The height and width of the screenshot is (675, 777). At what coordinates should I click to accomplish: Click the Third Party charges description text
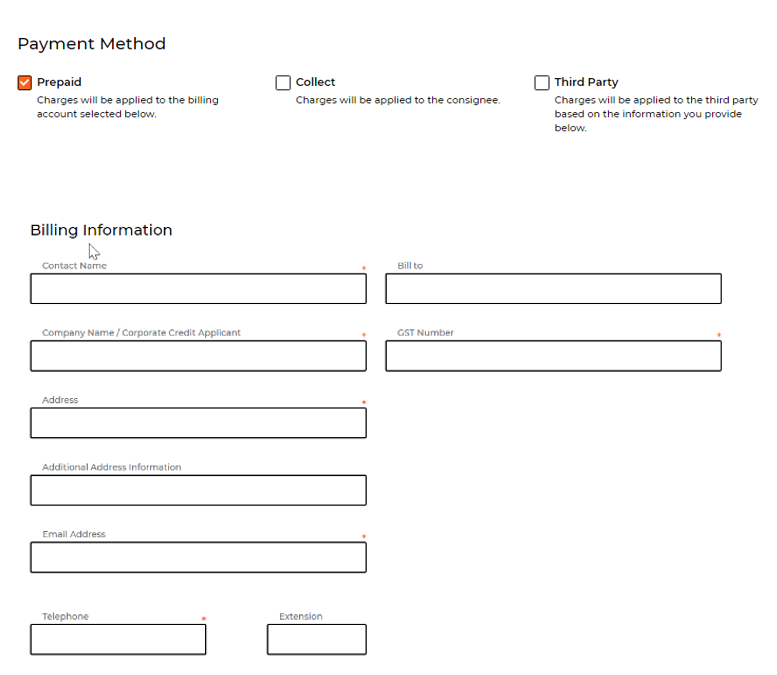coord(655,114)
